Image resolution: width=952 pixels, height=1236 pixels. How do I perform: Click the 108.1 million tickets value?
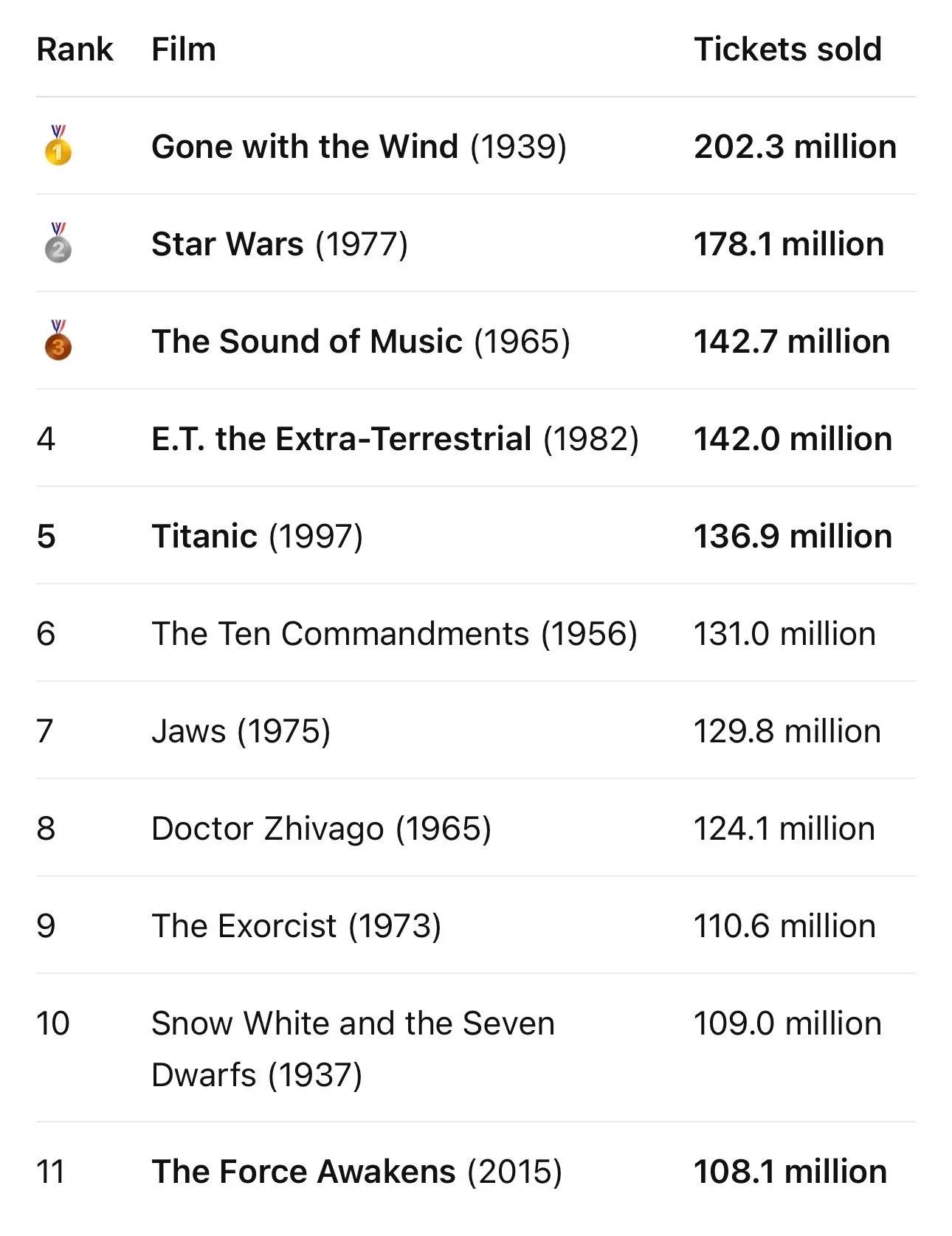pyautogui.click(x=790, y=1171)
